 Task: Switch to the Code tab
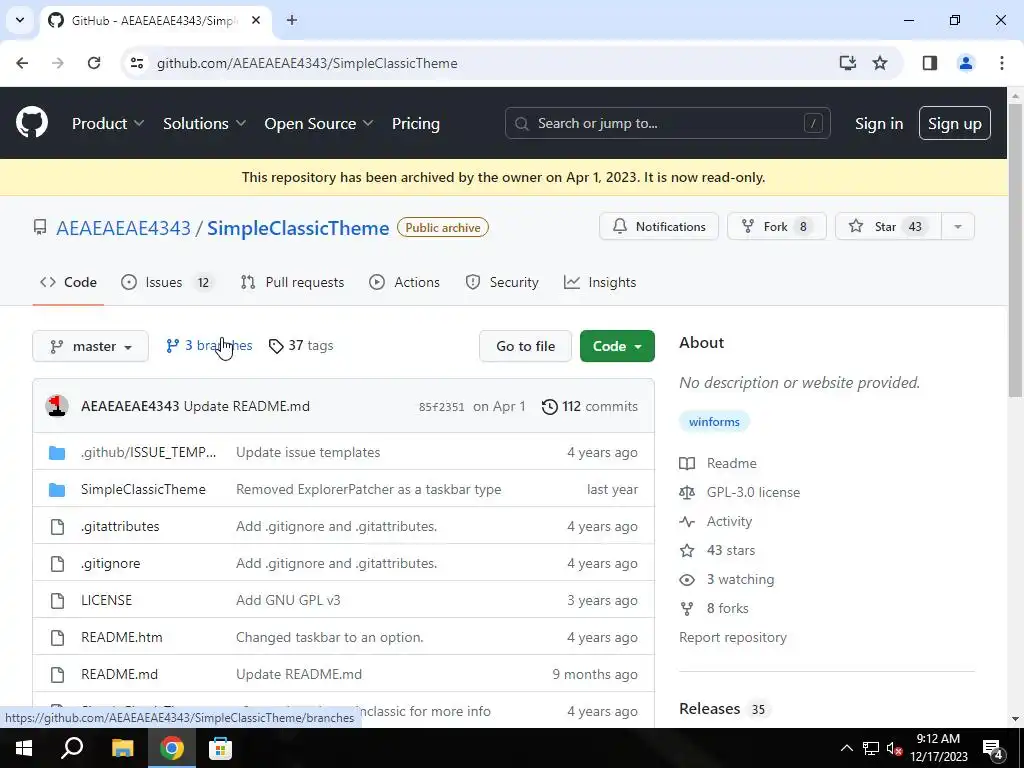click(x=68, y=282)
